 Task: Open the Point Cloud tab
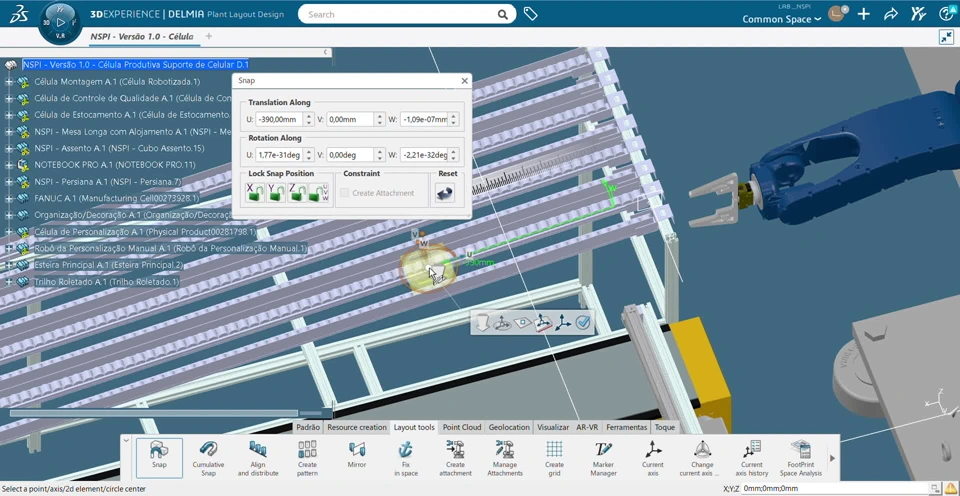[x=462, y=427]
